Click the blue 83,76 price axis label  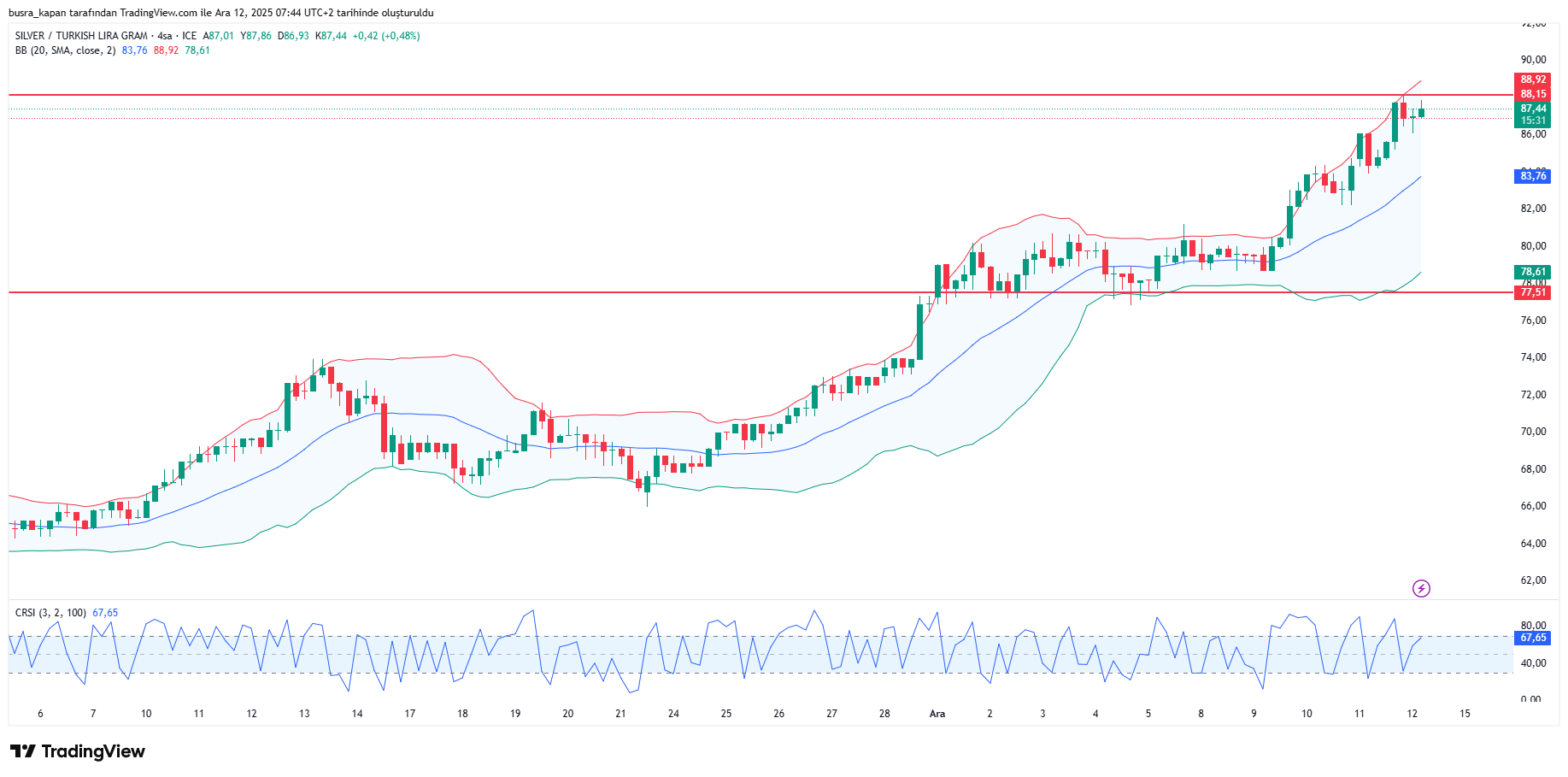1533,176
